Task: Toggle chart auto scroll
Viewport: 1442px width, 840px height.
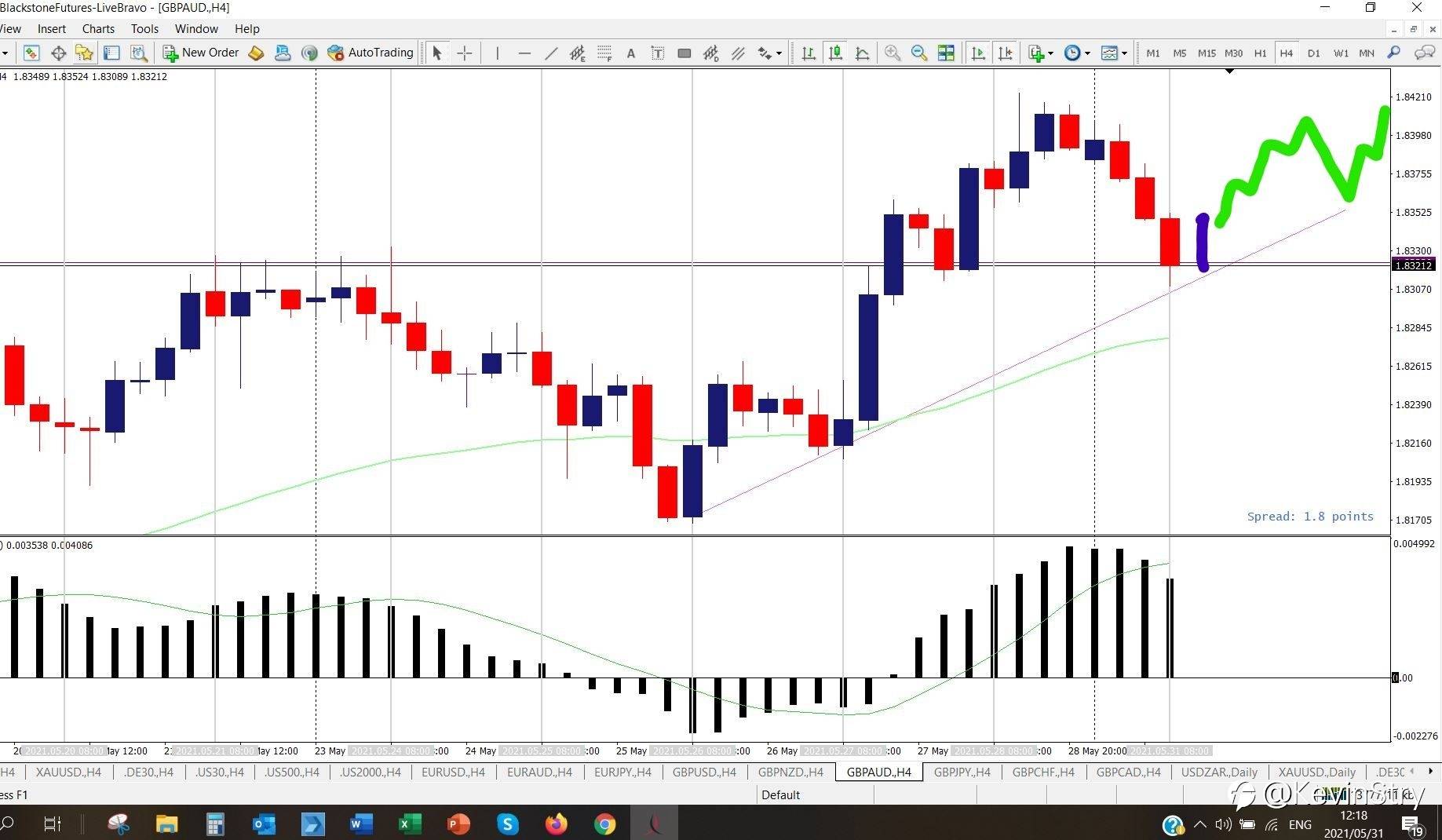Action: (978, 53)
